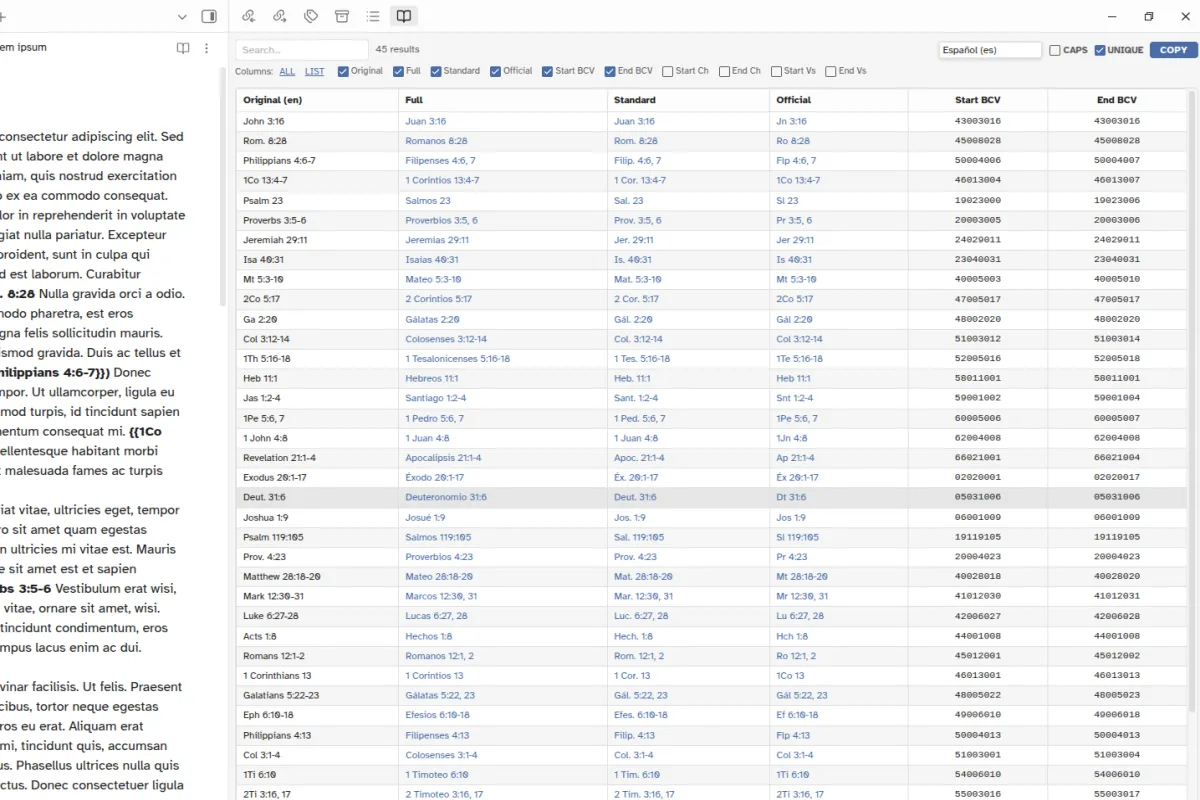This screenshot has width=1200, height=800.
Task: Open the 1 Corintios 13:4-7 full link
Action: (442, 181)
